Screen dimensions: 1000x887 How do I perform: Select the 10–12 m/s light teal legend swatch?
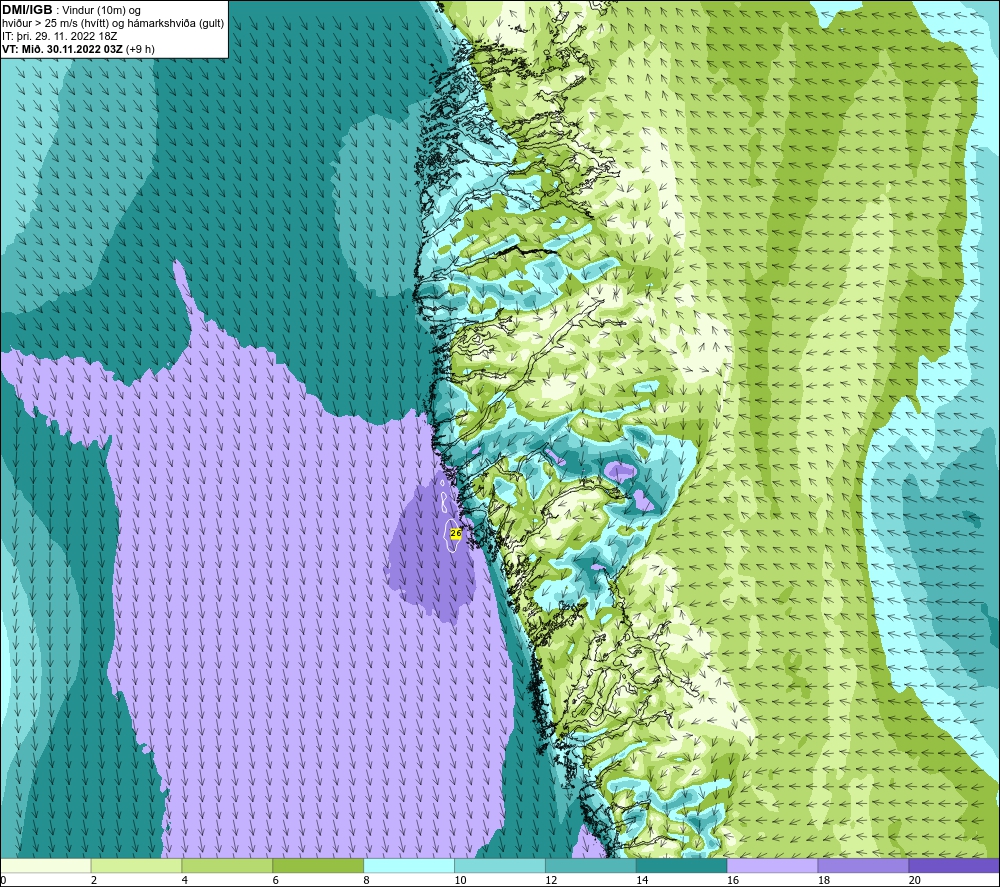coord(500,866)
